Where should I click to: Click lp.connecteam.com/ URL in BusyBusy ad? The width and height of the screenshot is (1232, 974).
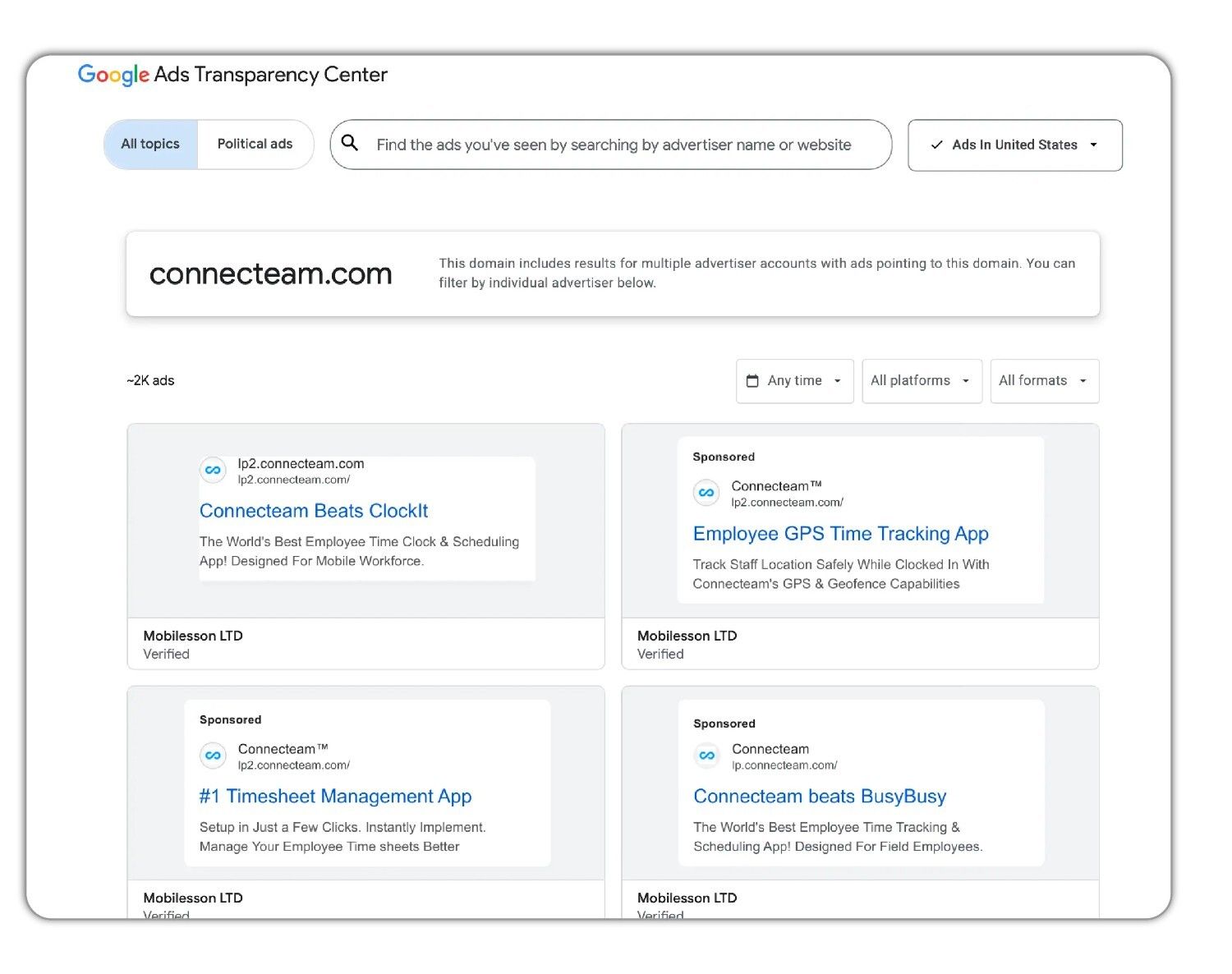[x=784, y=765]
